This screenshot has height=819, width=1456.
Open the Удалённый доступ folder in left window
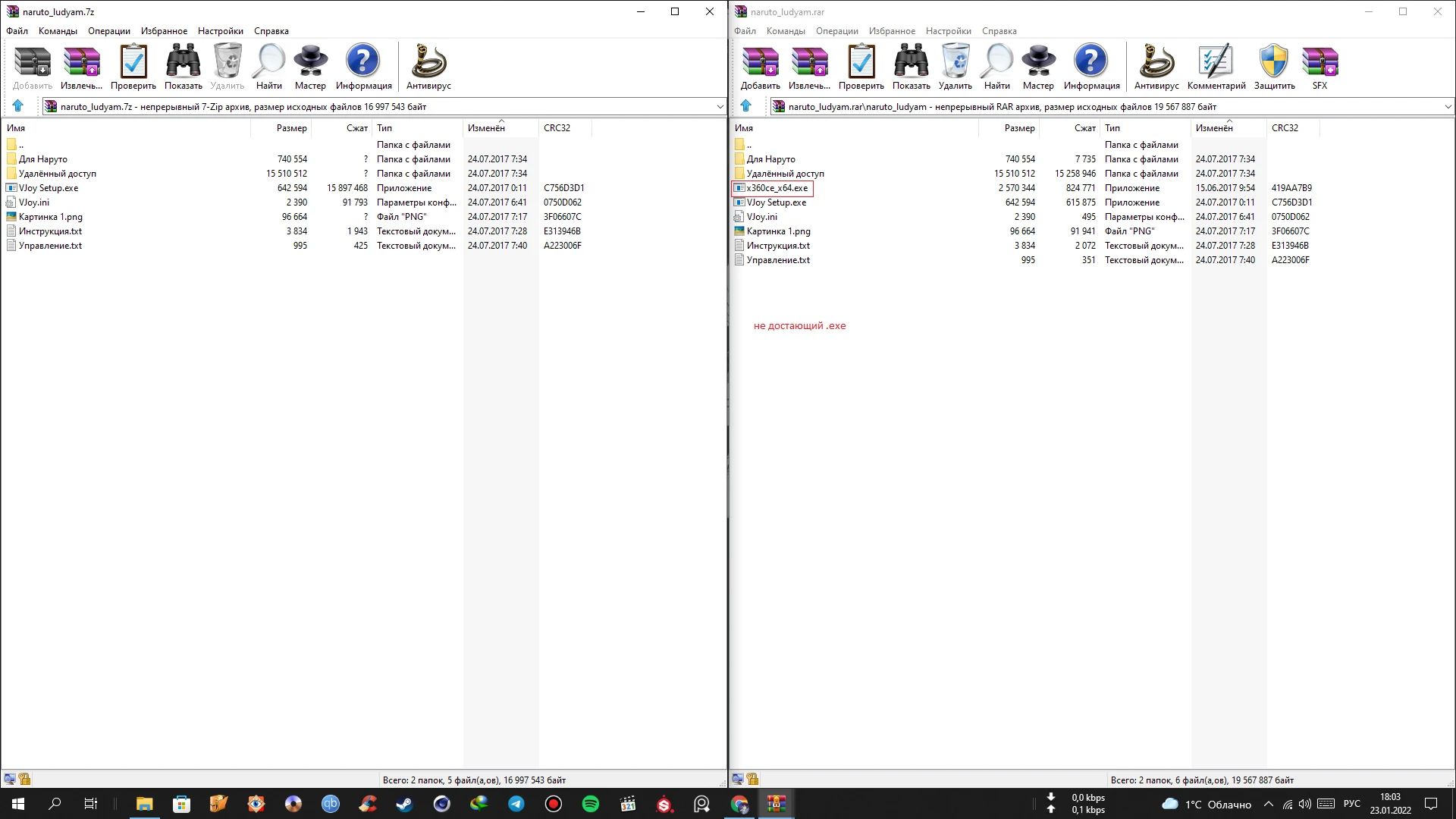[57, 174]
